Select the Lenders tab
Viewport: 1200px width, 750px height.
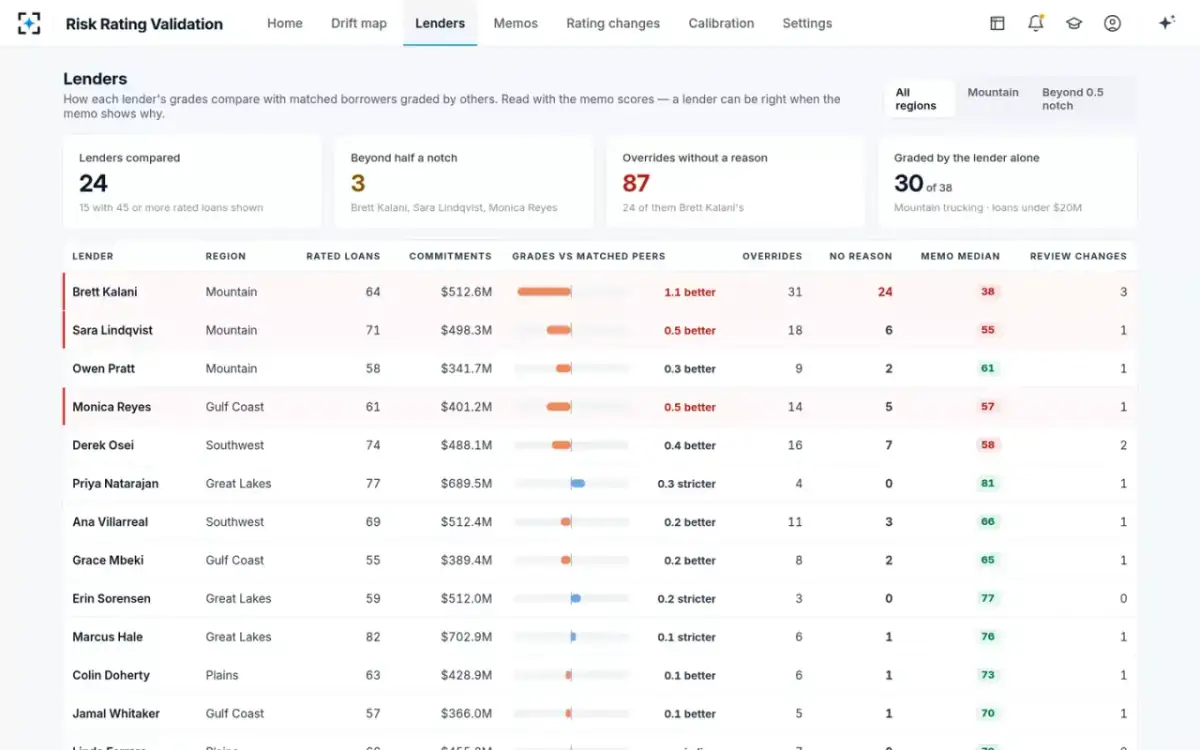click(440, 23)
